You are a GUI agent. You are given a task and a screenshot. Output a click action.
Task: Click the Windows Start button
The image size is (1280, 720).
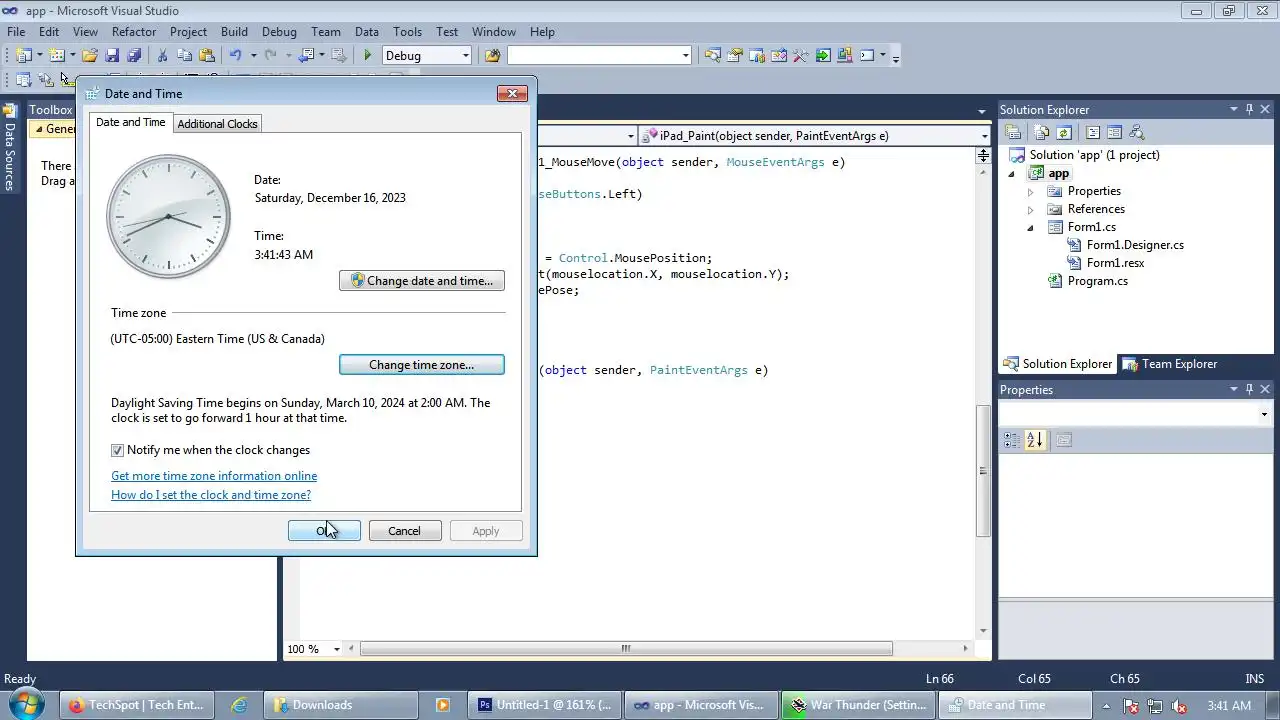(25, 705)
